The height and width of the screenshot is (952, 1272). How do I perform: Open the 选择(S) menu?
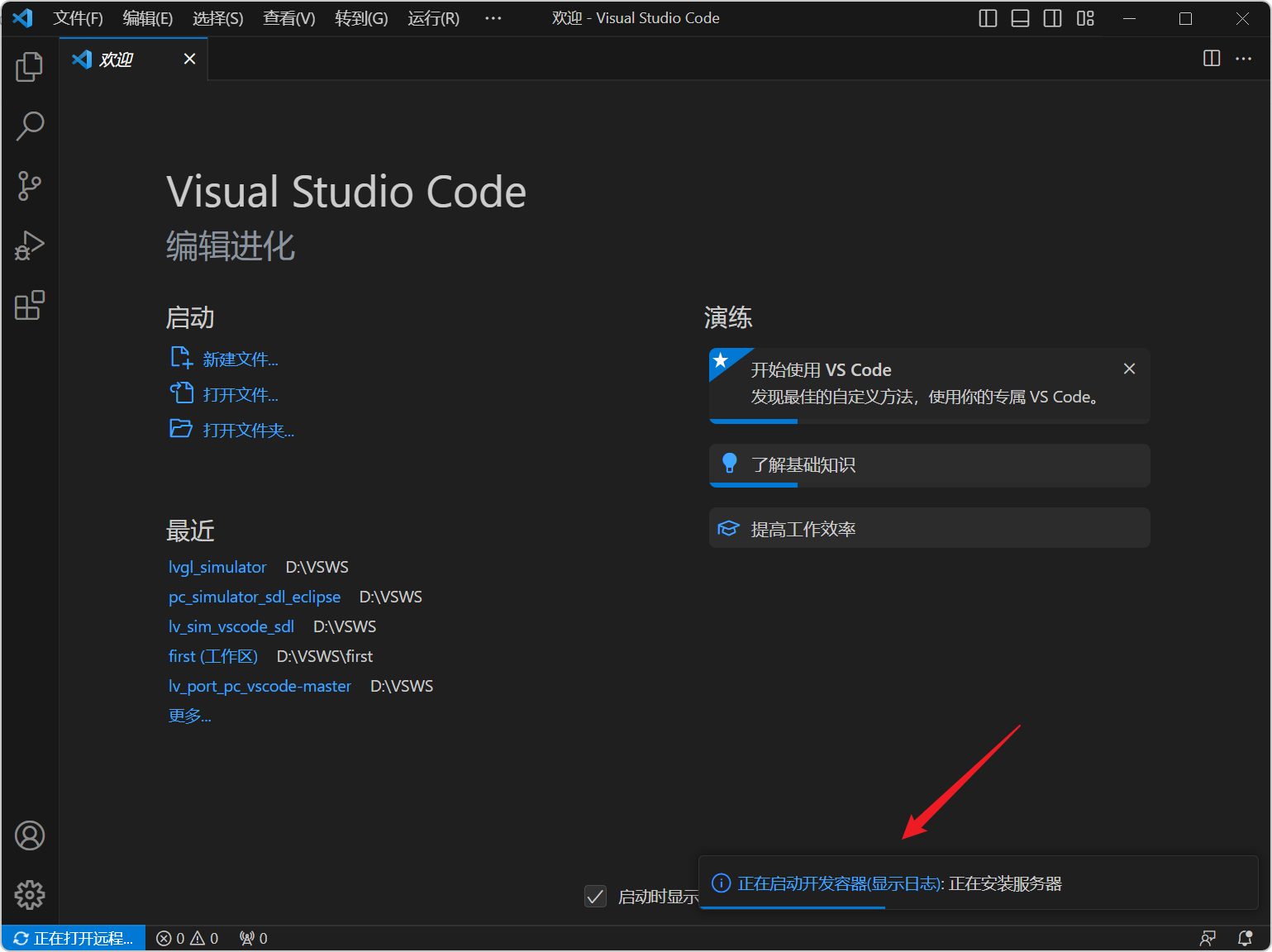pos(218,18)
